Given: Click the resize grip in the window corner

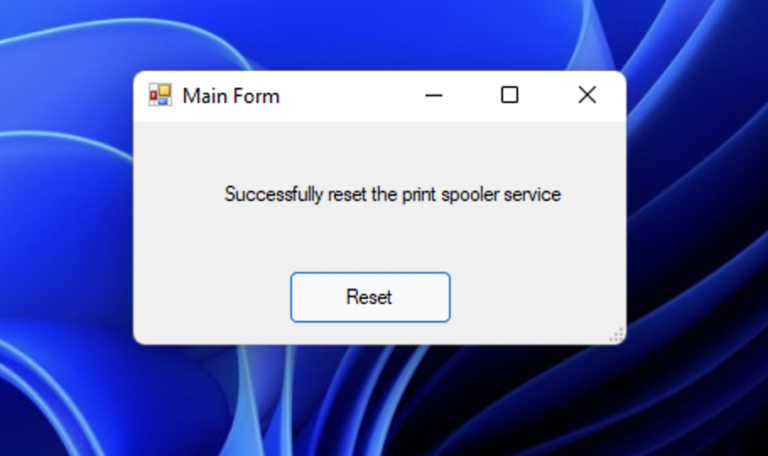Looking at the screenshot, I should (x=616, y=335).
